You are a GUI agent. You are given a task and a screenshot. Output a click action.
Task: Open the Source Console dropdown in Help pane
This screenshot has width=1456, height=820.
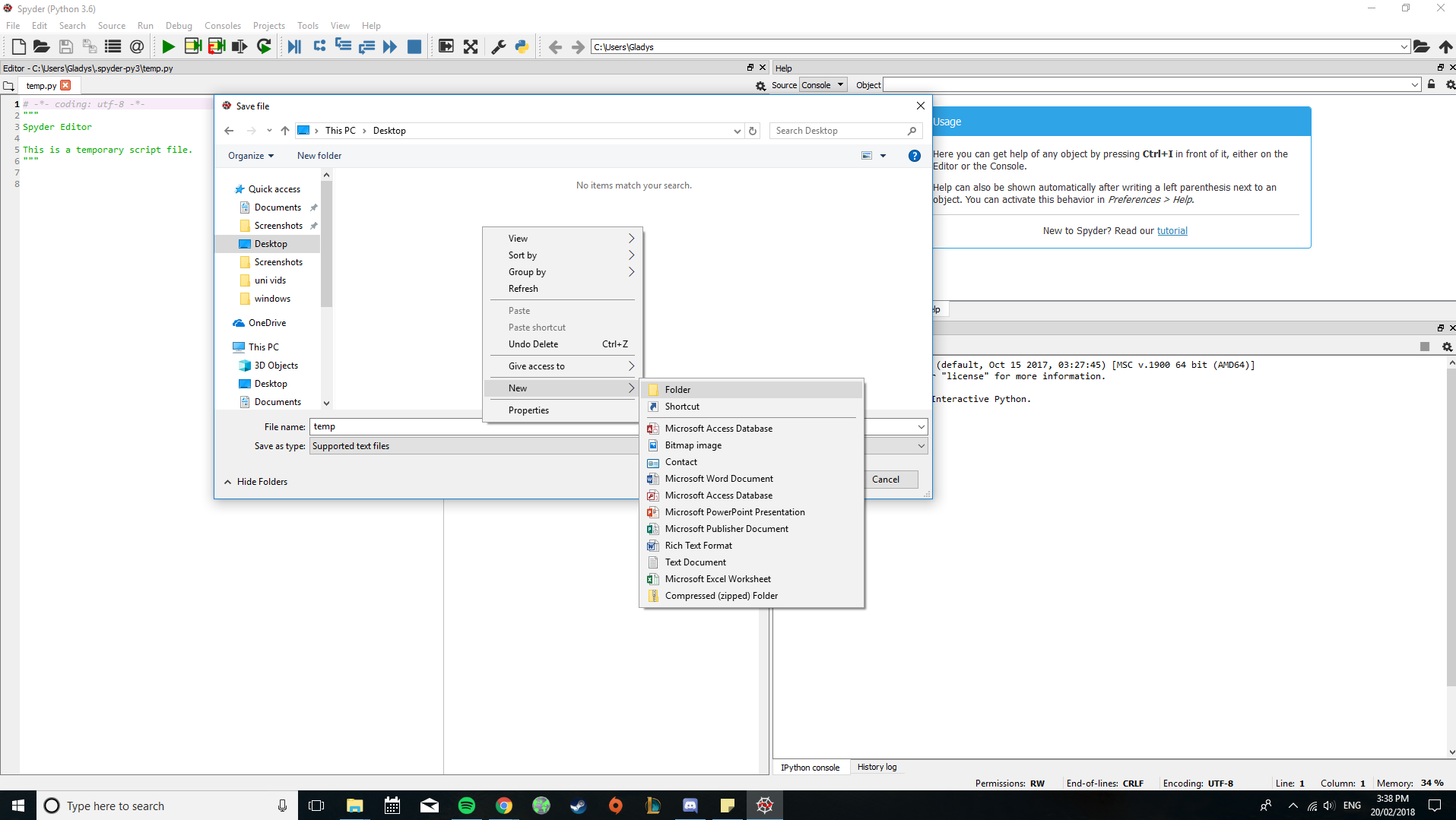click(823, 85)
